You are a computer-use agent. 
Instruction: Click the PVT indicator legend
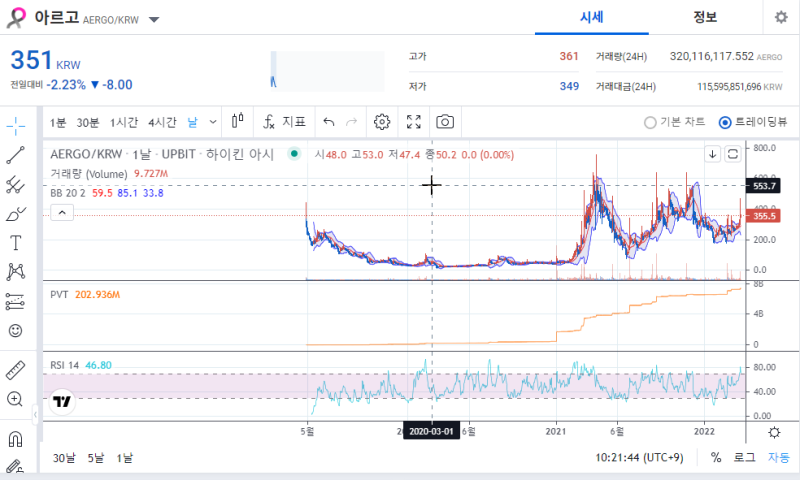(x=59, y=294)
